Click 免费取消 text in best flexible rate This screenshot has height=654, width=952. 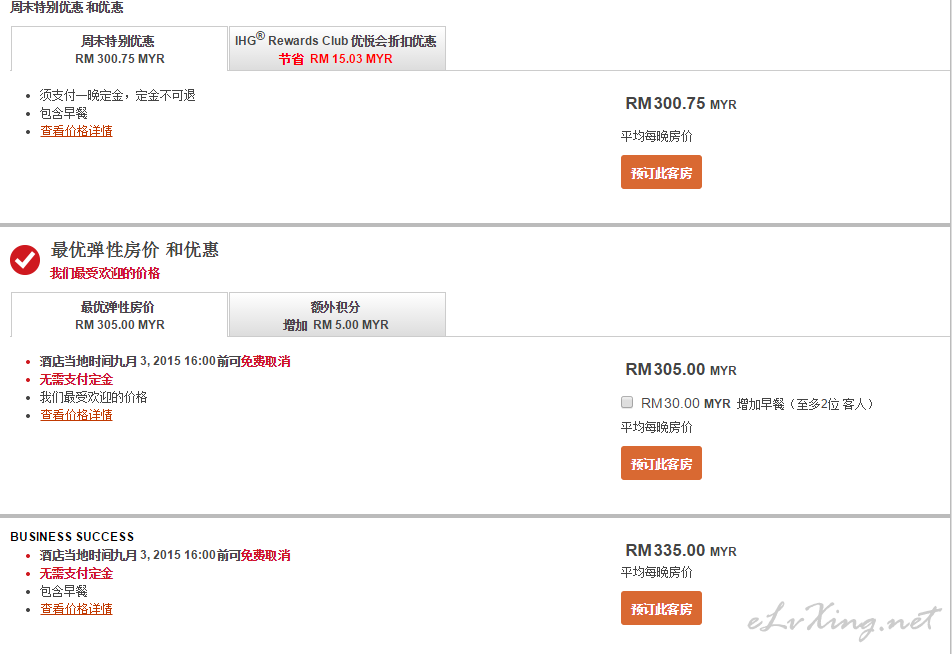point(265,361)
